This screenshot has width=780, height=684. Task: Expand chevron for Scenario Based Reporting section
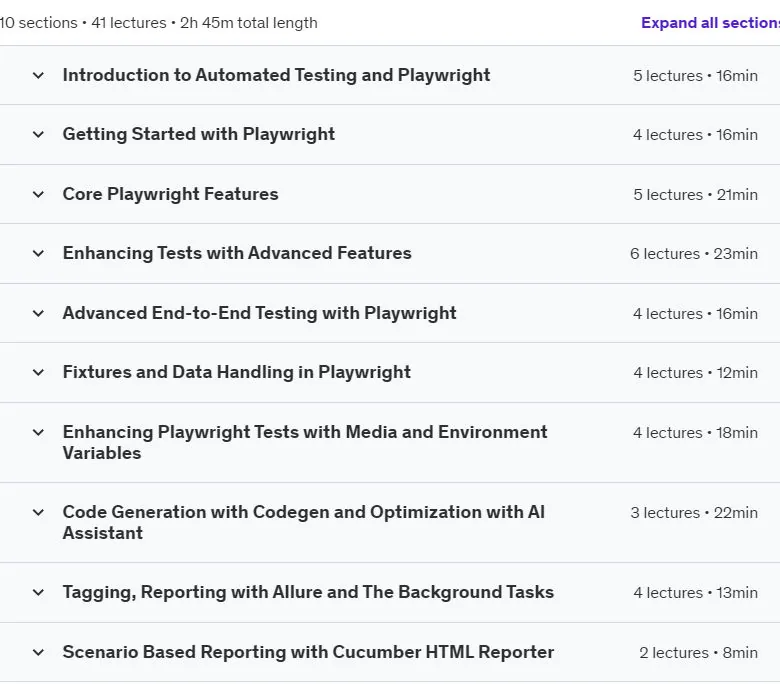[38, 652]
